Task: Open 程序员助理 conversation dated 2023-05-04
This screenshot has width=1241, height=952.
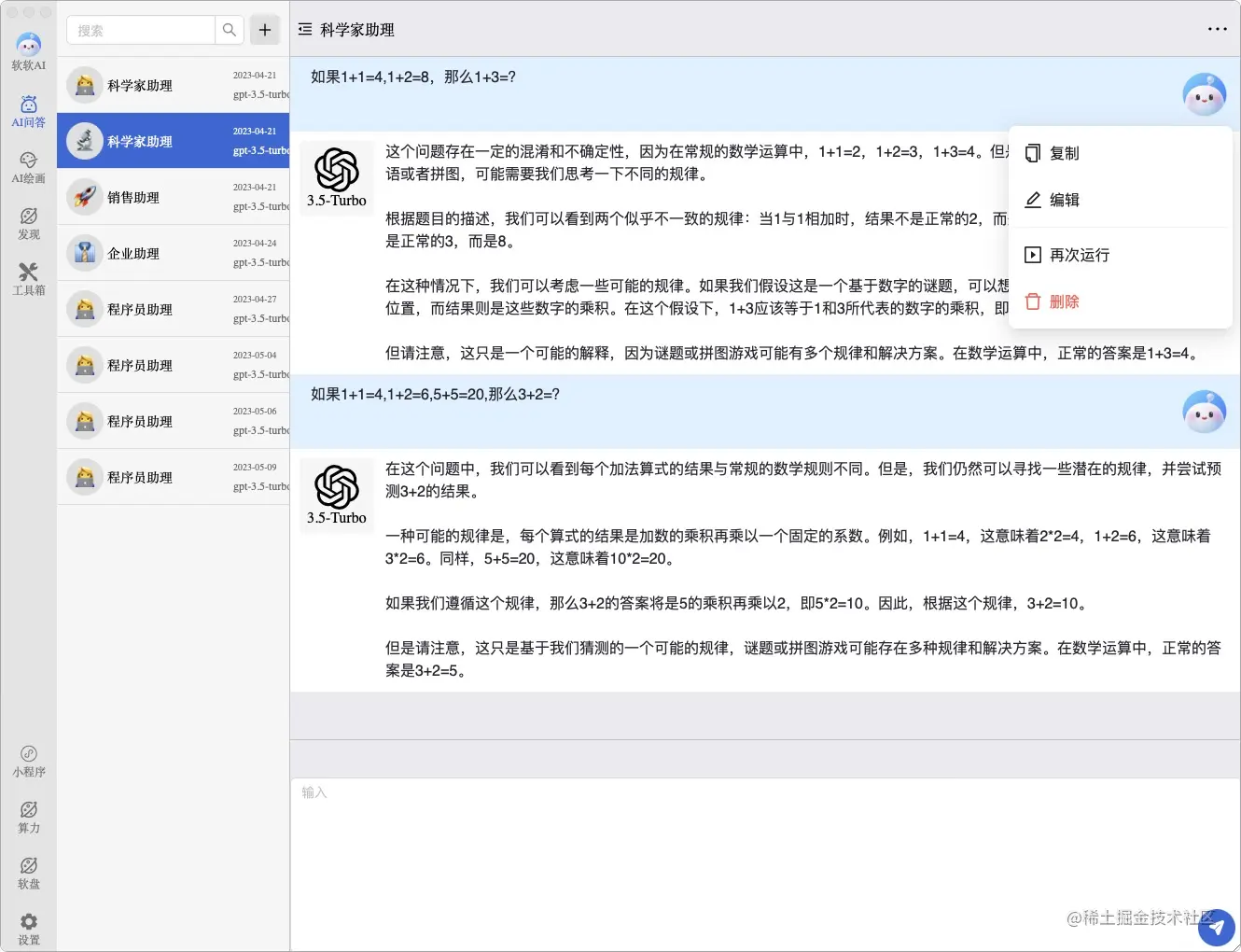Action: [x=174, y=365]
